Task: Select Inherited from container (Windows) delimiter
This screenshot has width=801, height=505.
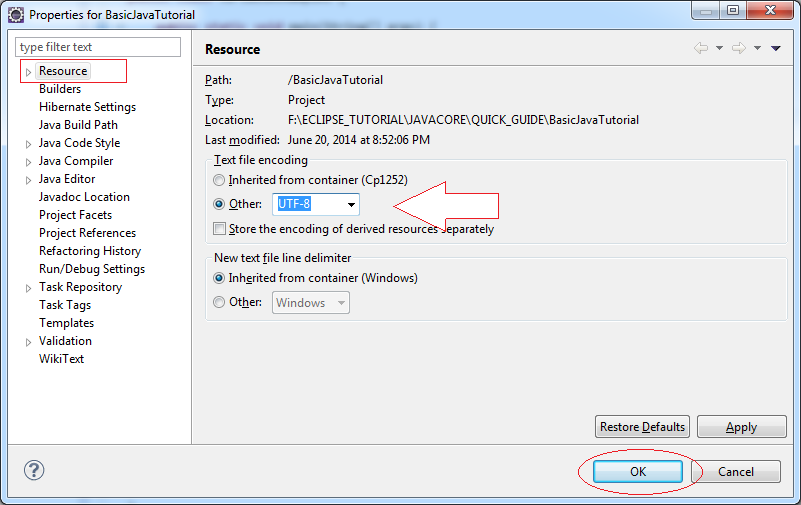Action: pyautogui.click(x=219, y=278)
